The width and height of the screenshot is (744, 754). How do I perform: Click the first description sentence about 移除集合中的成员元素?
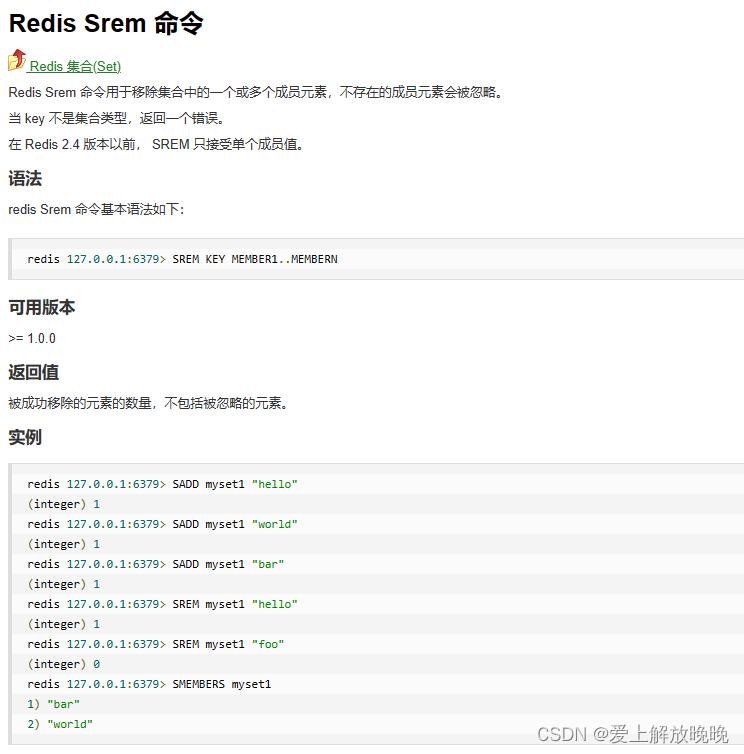(256, 92)
